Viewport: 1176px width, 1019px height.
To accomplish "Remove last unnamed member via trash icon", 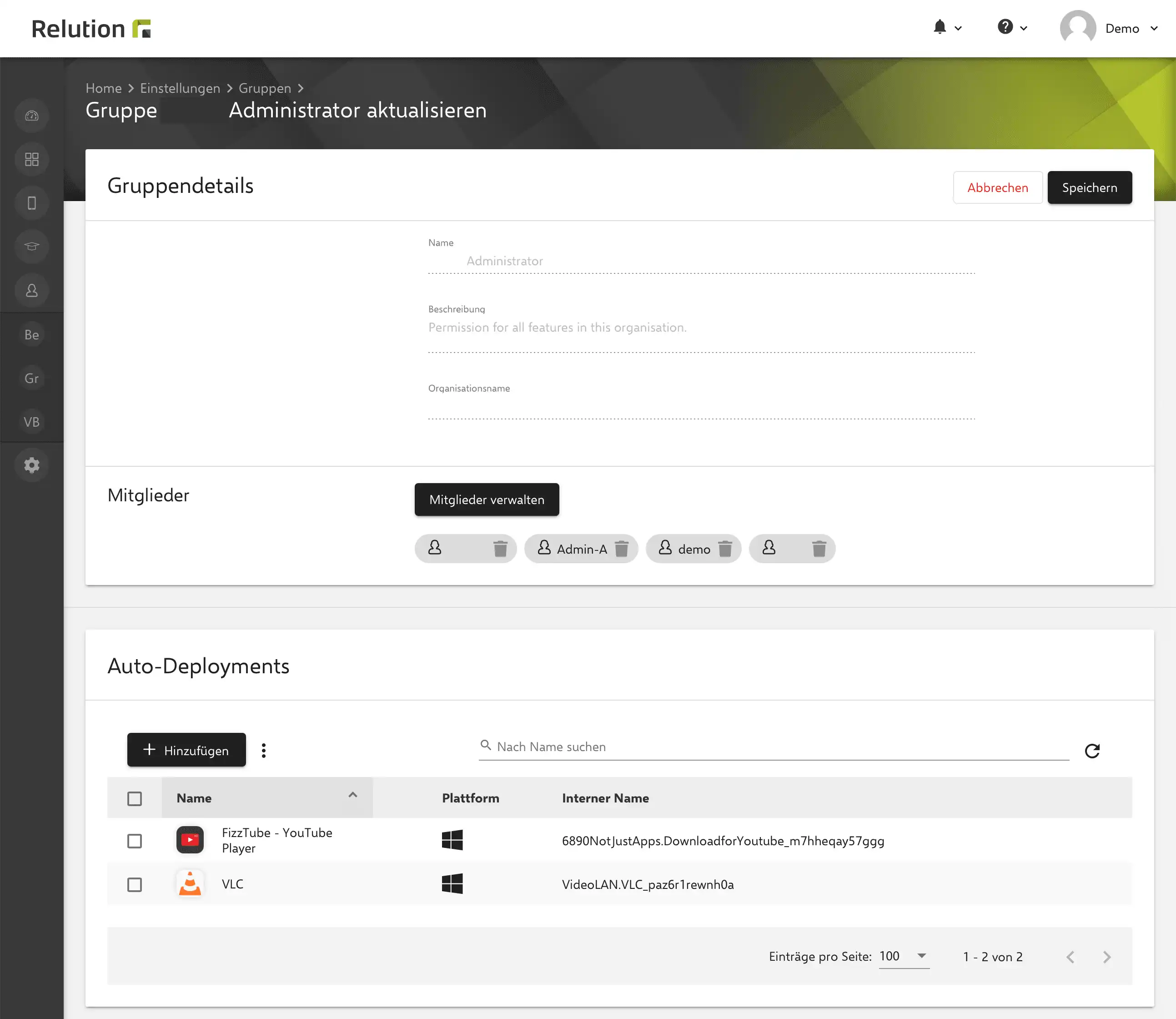I will point(819,549).
